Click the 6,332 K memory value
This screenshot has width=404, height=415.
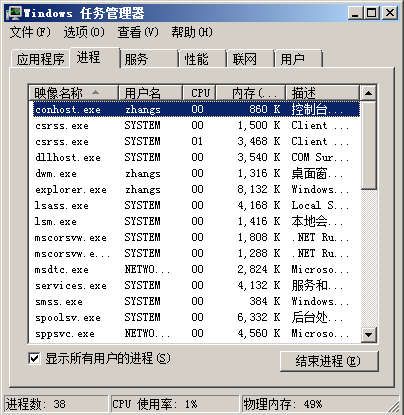pos(259,317)
